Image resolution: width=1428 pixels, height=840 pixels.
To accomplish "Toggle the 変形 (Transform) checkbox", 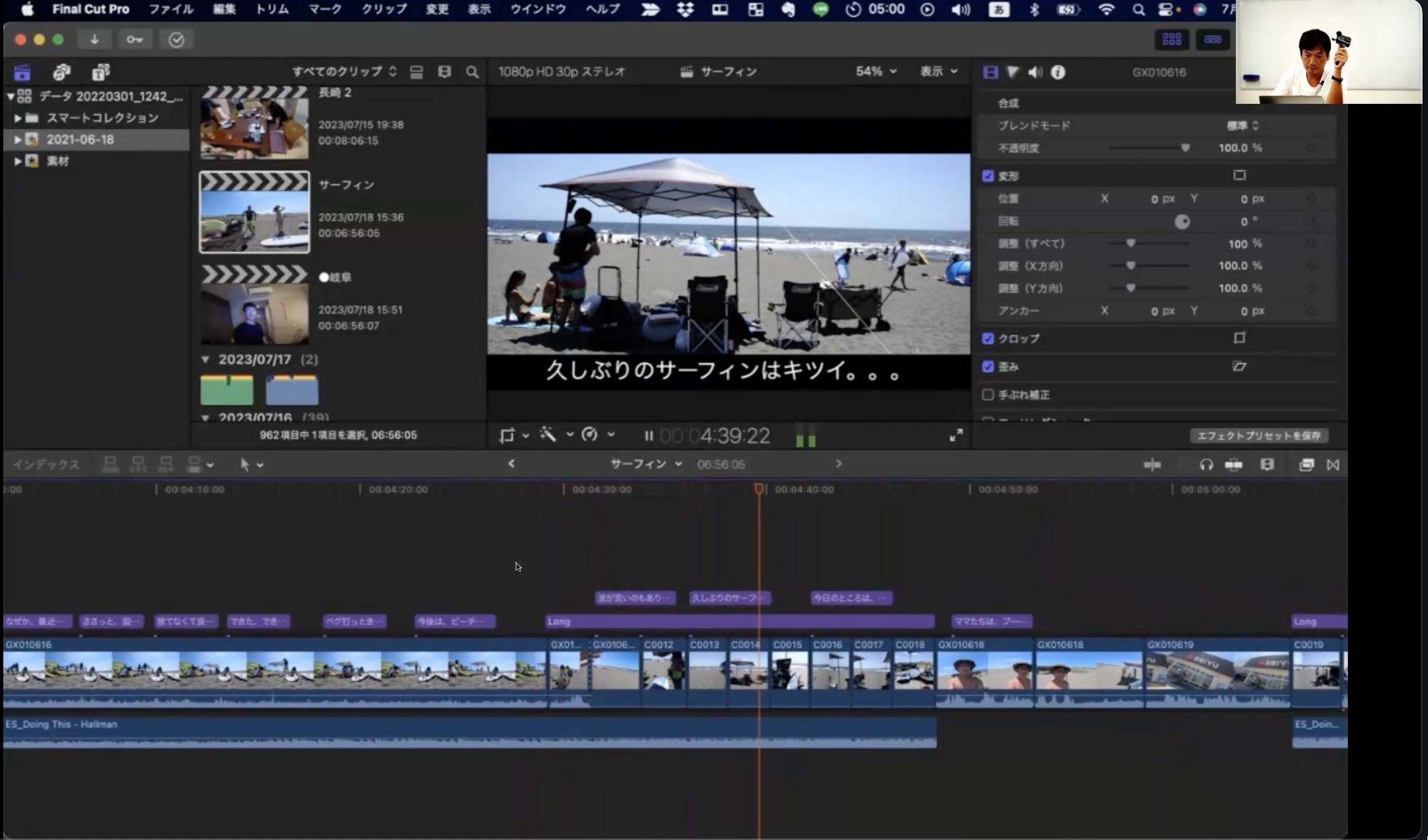I will tap(988, 175).
